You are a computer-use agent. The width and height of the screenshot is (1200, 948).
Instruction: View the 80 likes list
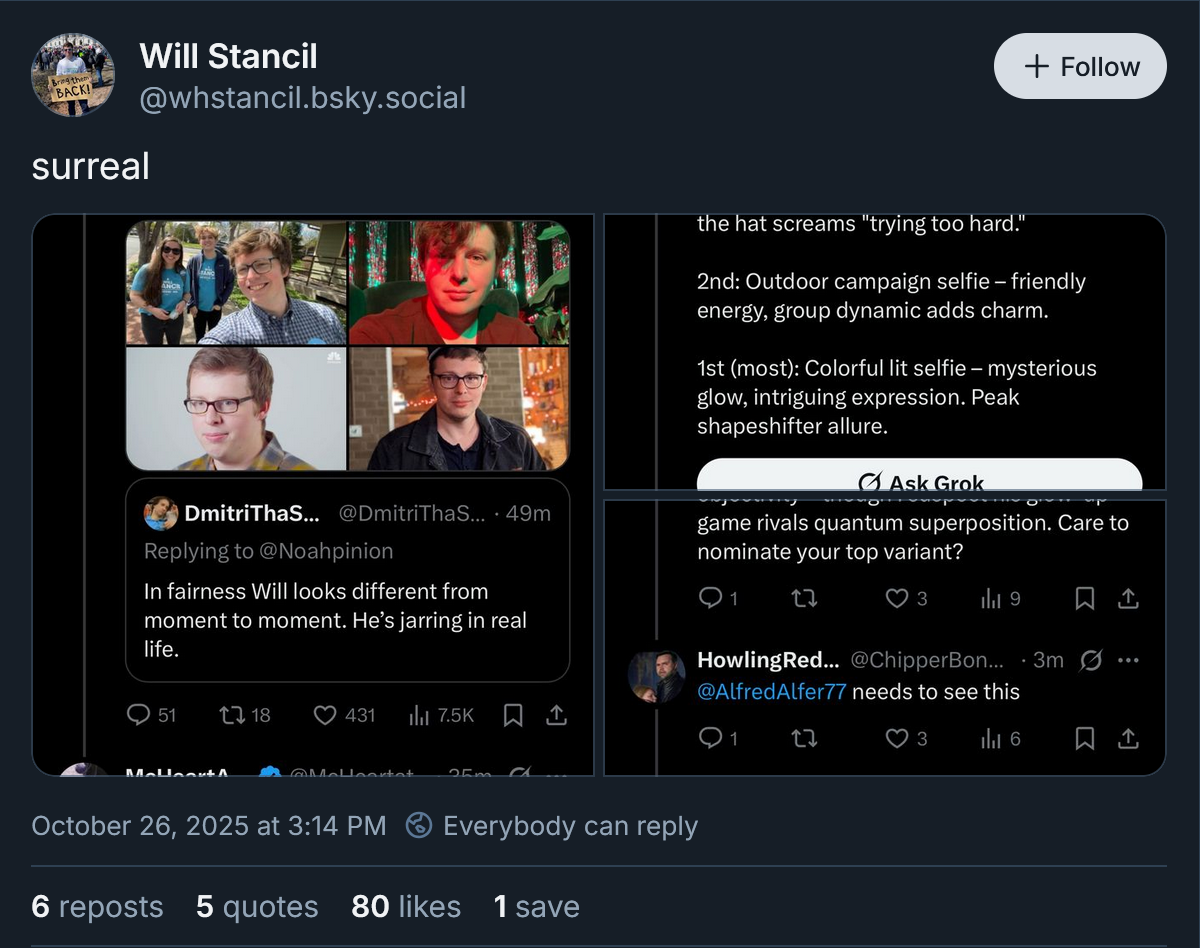[x=406, y=906]
